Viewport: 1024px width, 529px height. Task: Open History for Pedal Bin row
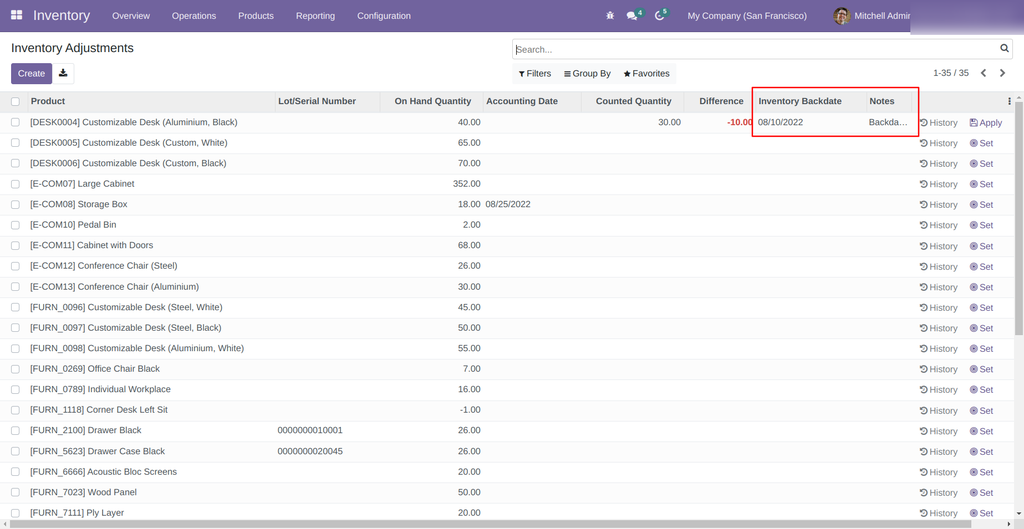click(x=938, y=225)
